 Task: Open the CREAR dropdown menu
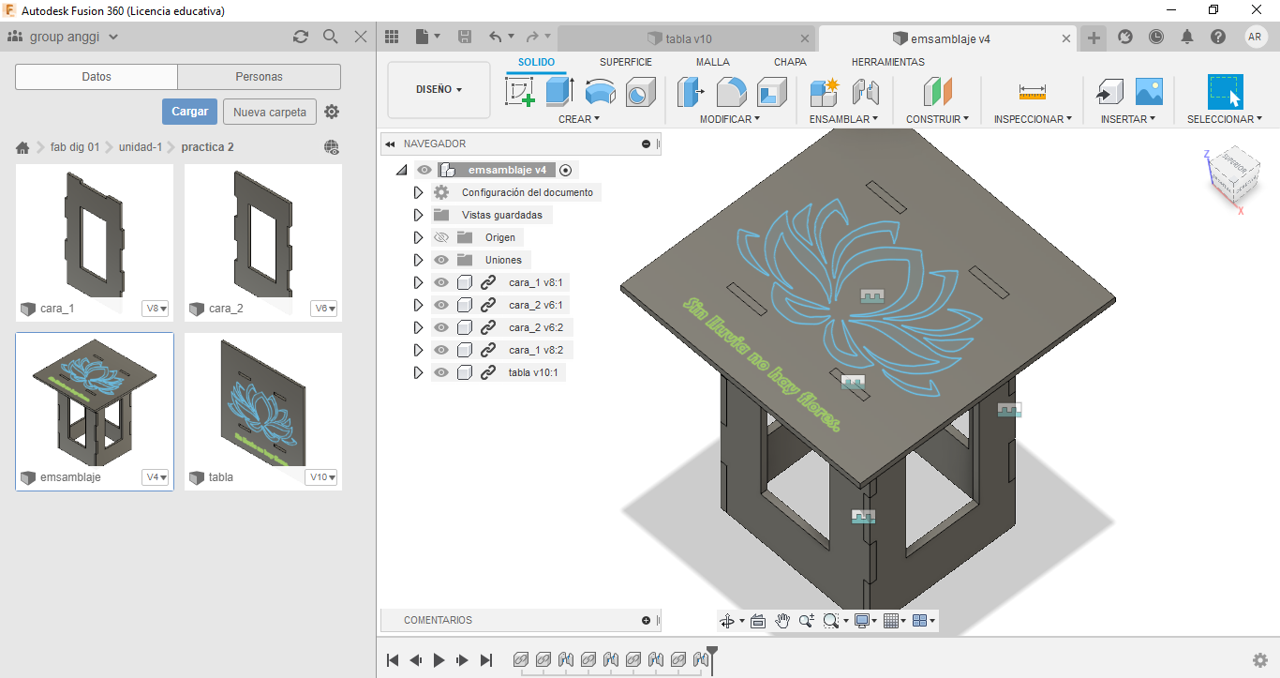579,119
